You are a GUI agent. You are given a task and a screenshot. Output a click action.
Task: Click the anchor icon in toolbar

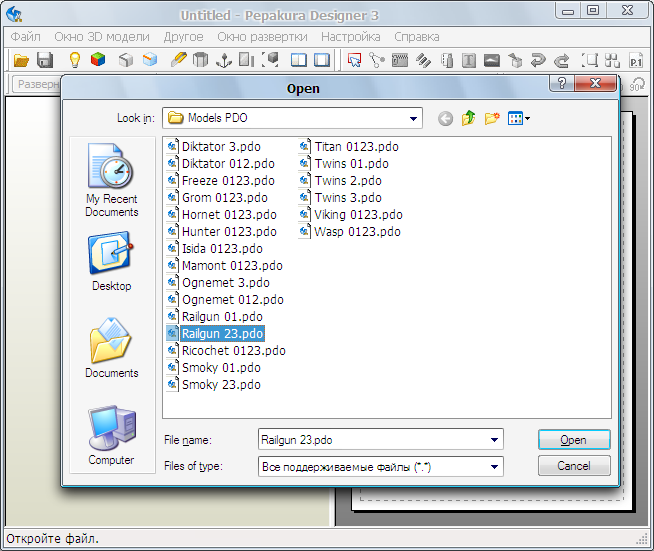tap(224, 60)
